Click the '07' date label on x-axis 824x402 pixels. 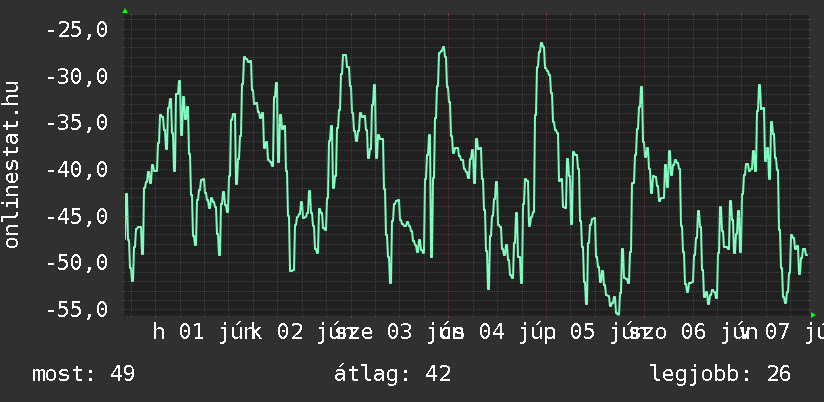point(778,332)
